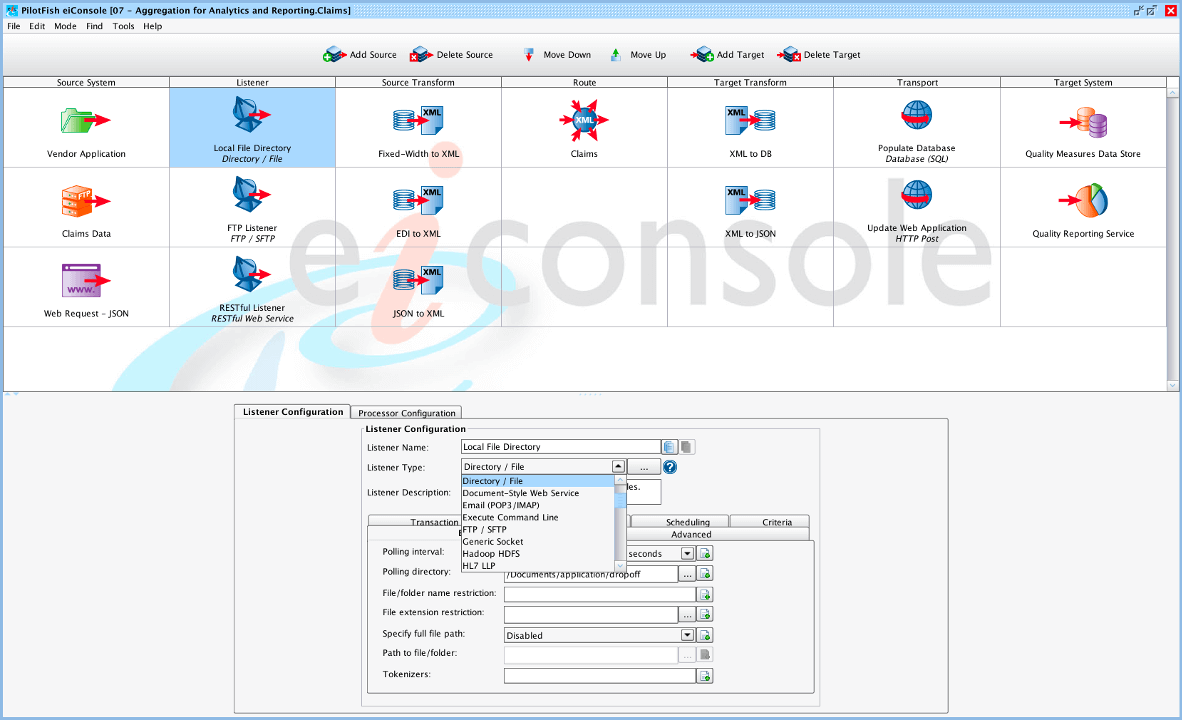This screenshot has height=720, width=1182.
Task: Click the Polling interval add-variable icon
Action: tap(705, 553)
